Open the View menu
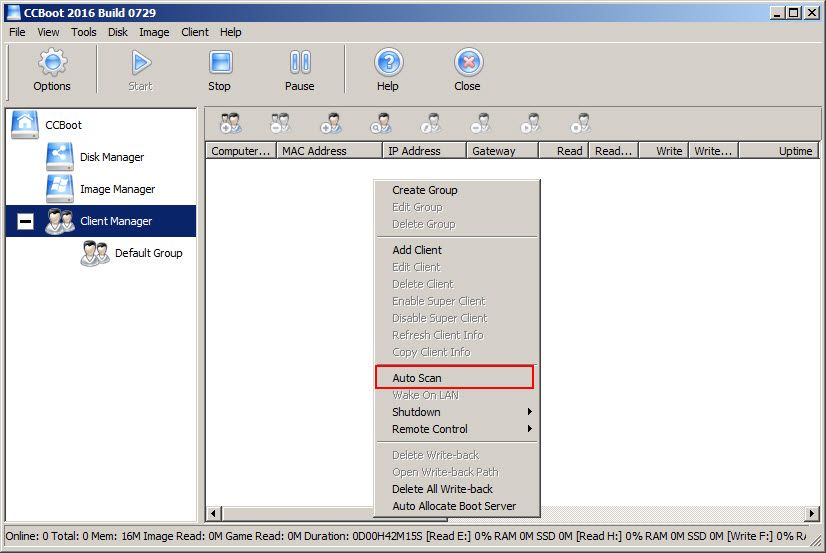The width and height of the screenshot is (826, 553). click(48, 32)
